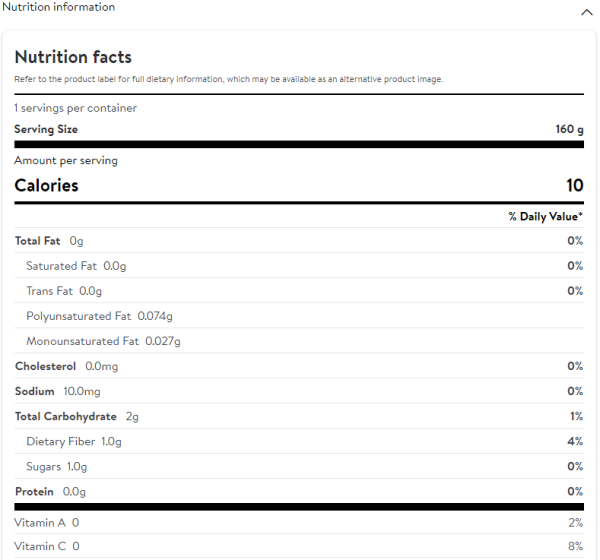Image resolution: width=600 pixels, height=560 pixels.
Task: Click the product label disclaimer text
Action: 228,79
